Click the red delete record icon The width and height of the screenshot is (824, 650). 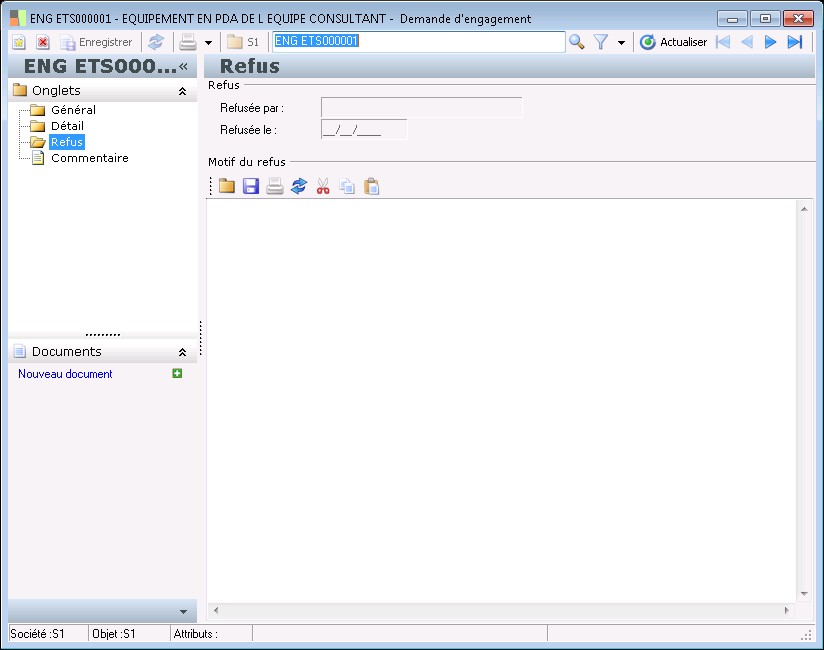pos(43,42)
